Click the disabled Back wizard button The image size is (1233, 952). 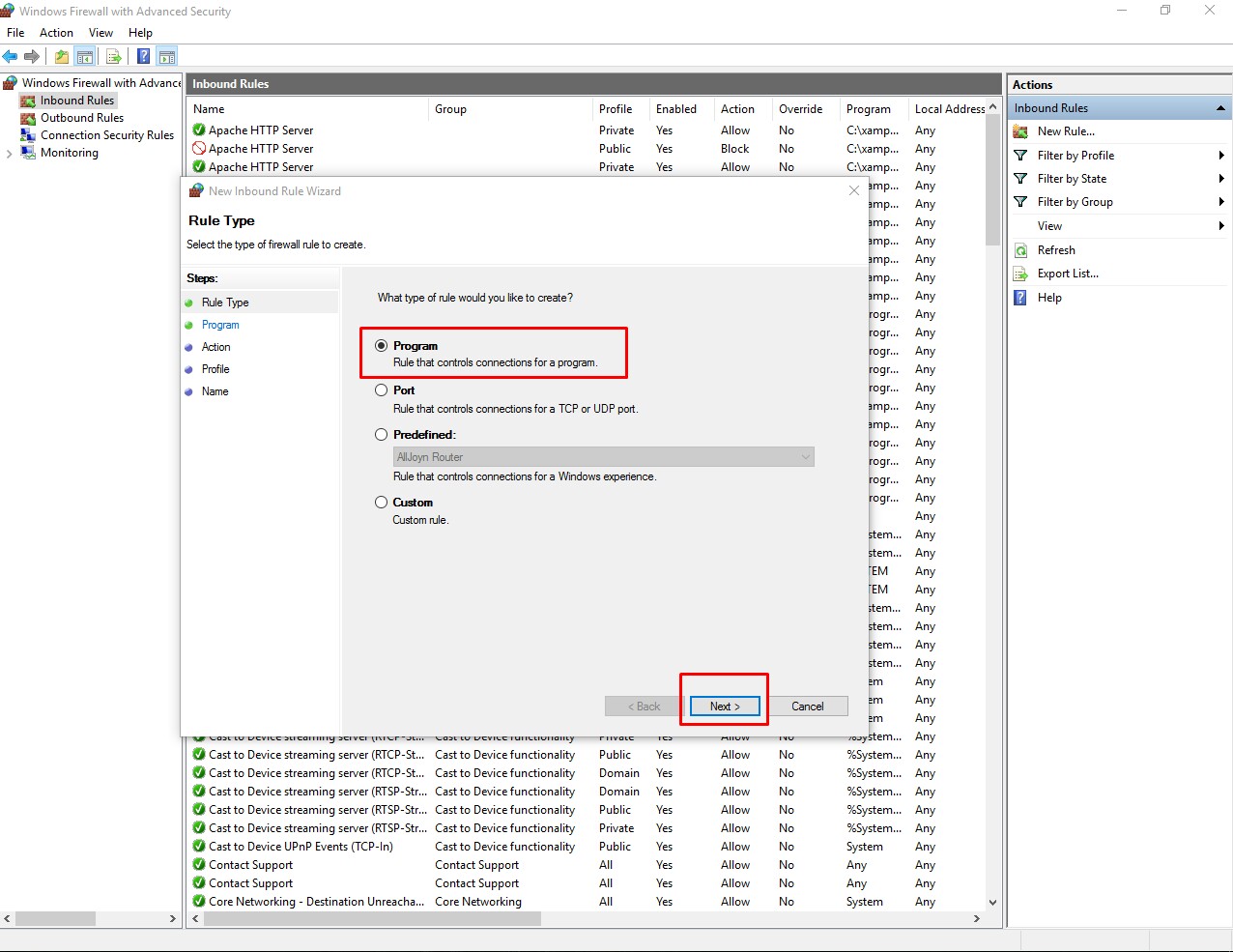click(644, 707)
